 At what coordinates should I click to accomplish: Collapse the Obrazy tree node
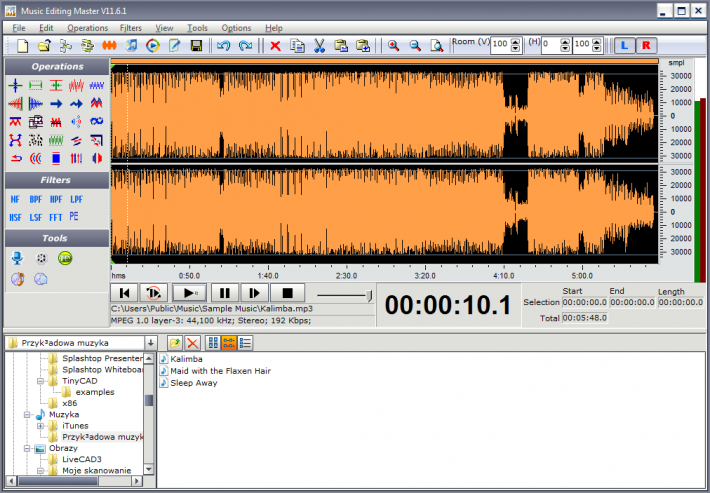pyautogui.click(x=27, y=448)
